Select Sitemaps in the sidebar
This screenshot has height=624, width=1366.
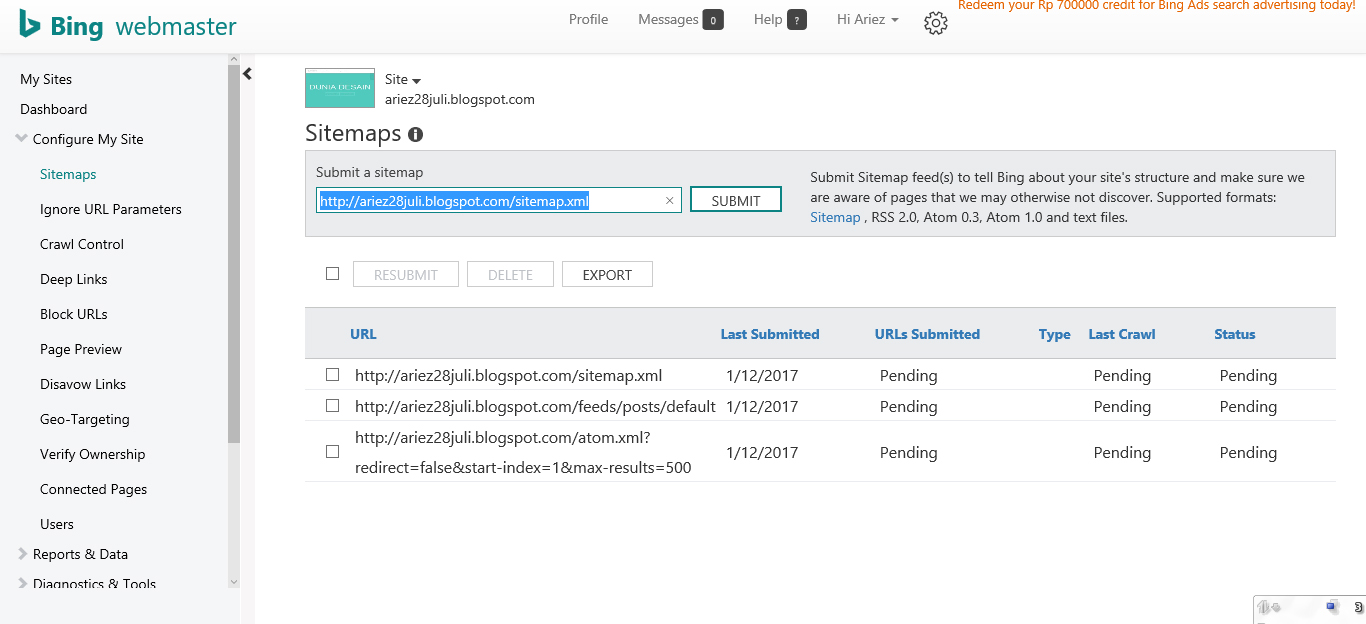pos(68,174)
